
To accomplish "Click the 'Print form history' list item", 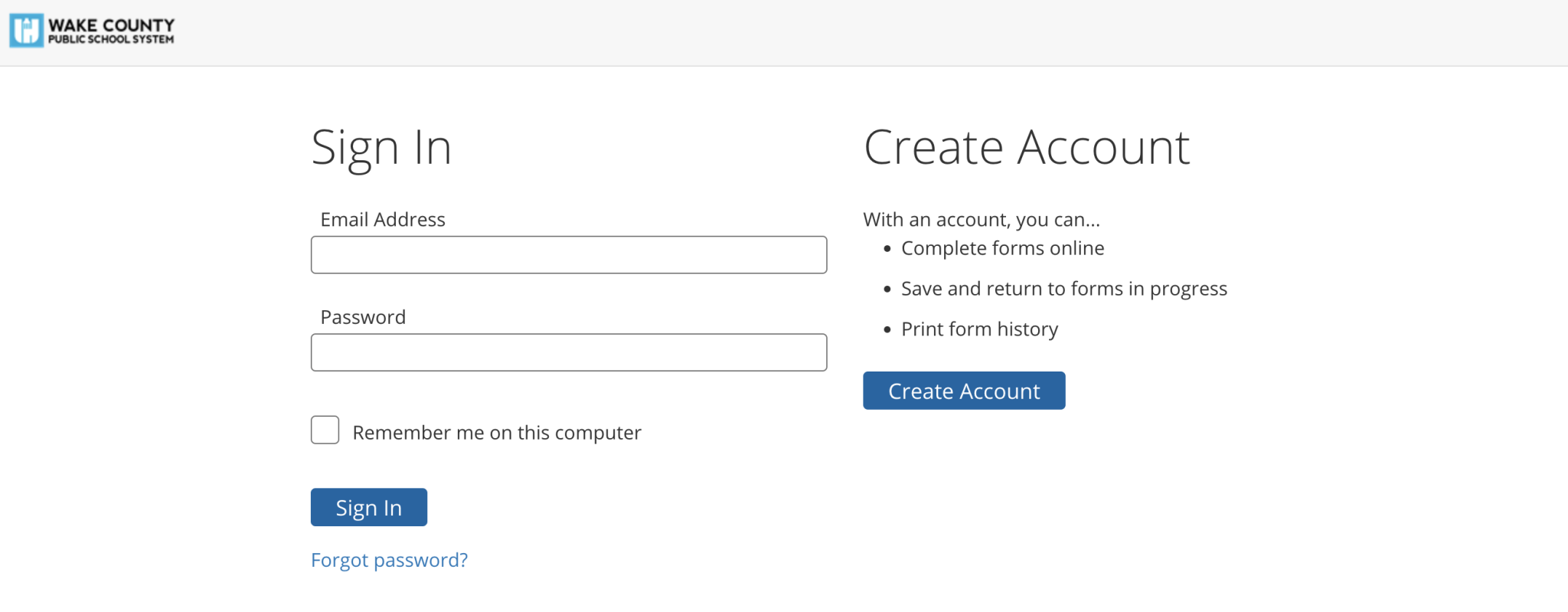I will [x=979, y=329].
